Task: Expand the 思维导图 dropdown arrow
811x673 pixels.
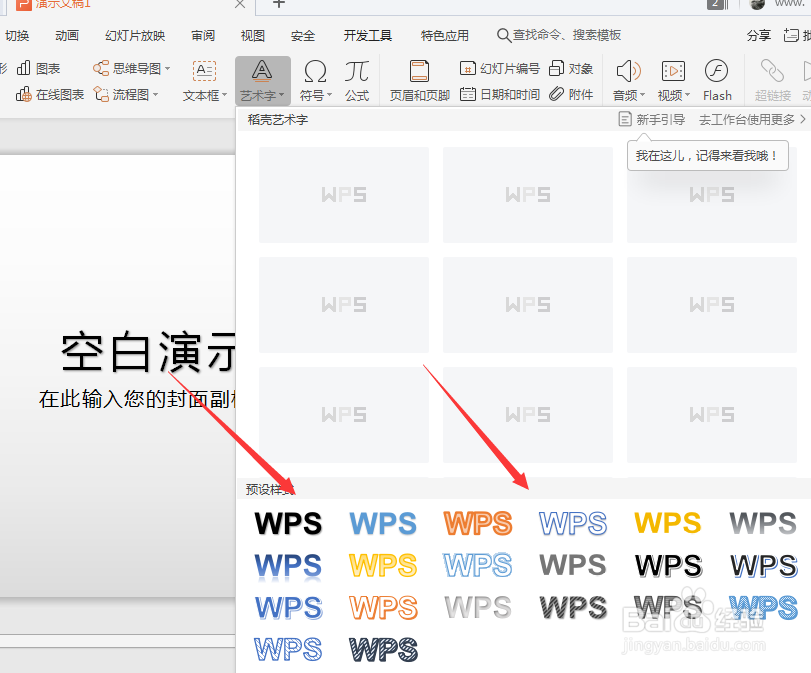Action: pyautogui.click(x=168, y=68)
